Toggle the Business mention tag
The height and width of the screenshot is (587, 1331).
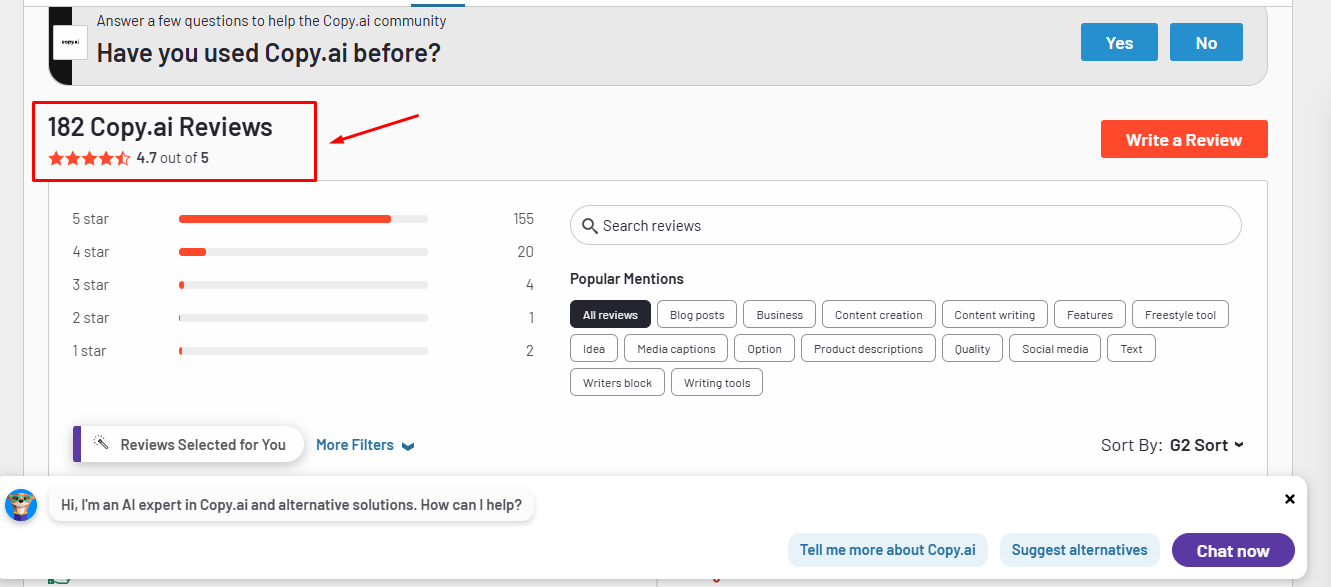click(779, 314)
